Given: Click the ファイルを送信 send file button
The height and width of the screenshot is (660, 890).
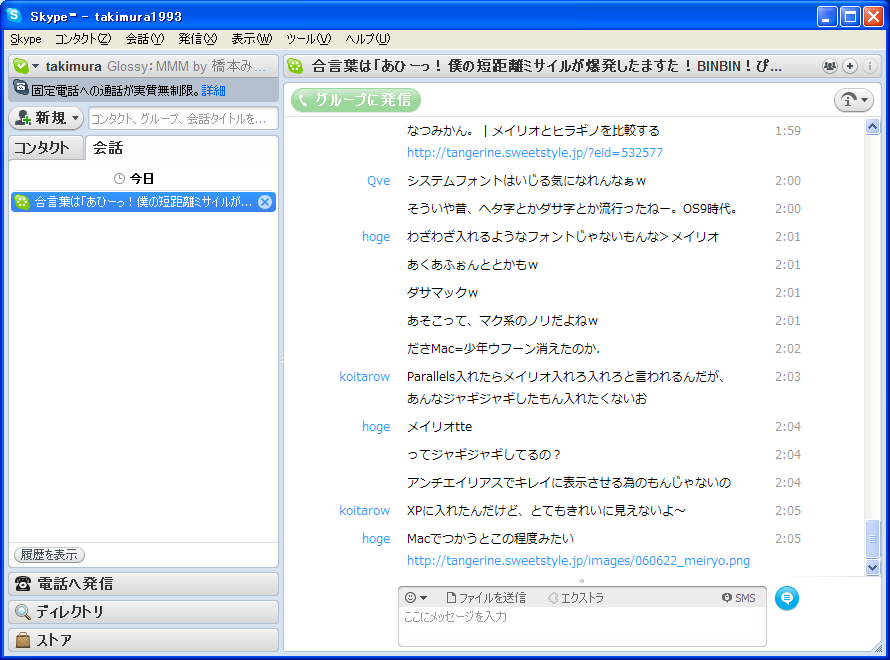Looking at the screenshot, I should coord(486,598).
